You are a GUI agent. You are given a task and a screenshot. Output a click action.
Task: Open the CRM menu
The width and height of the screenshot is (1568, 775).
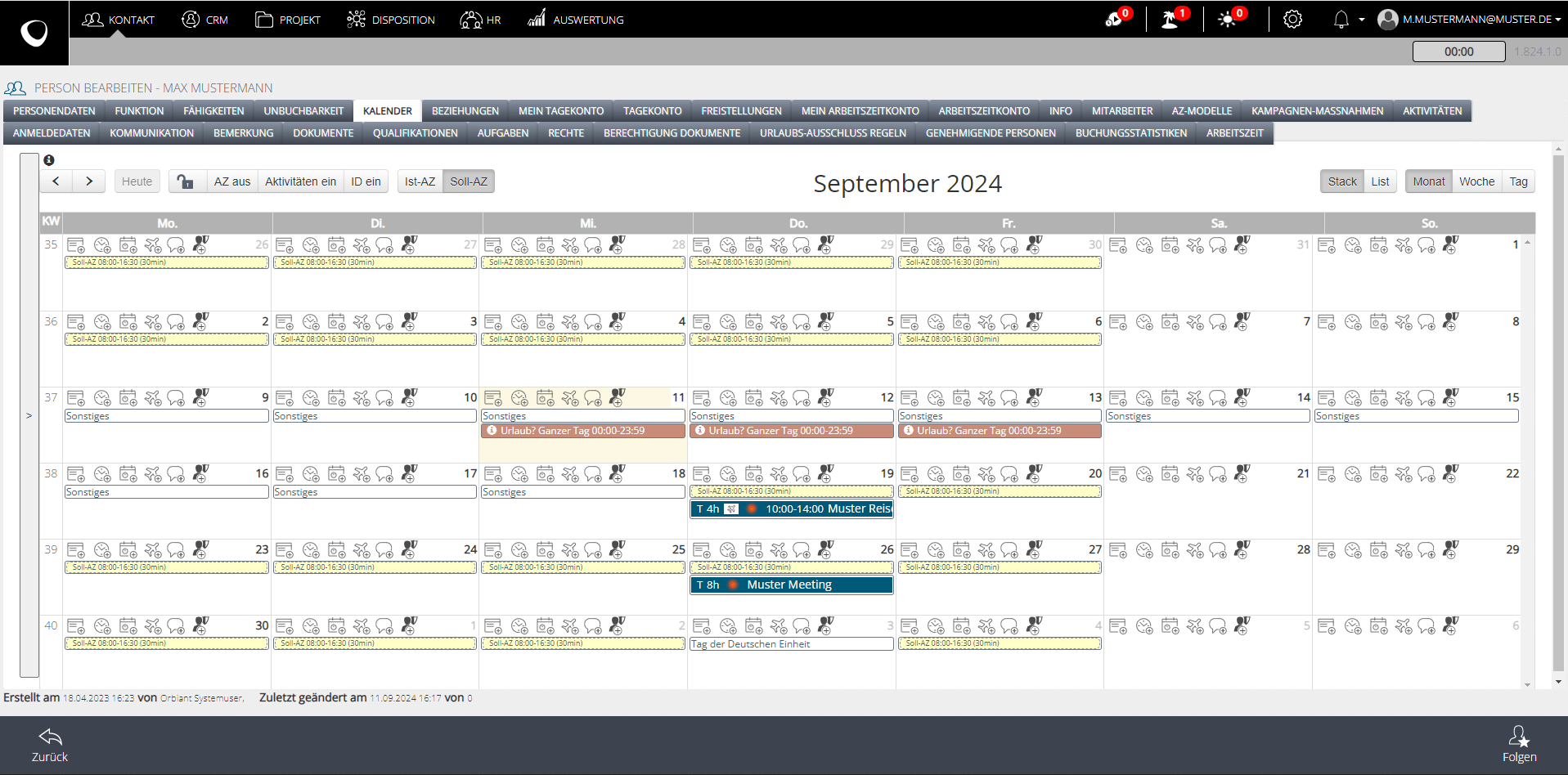(x=204, y=20)
